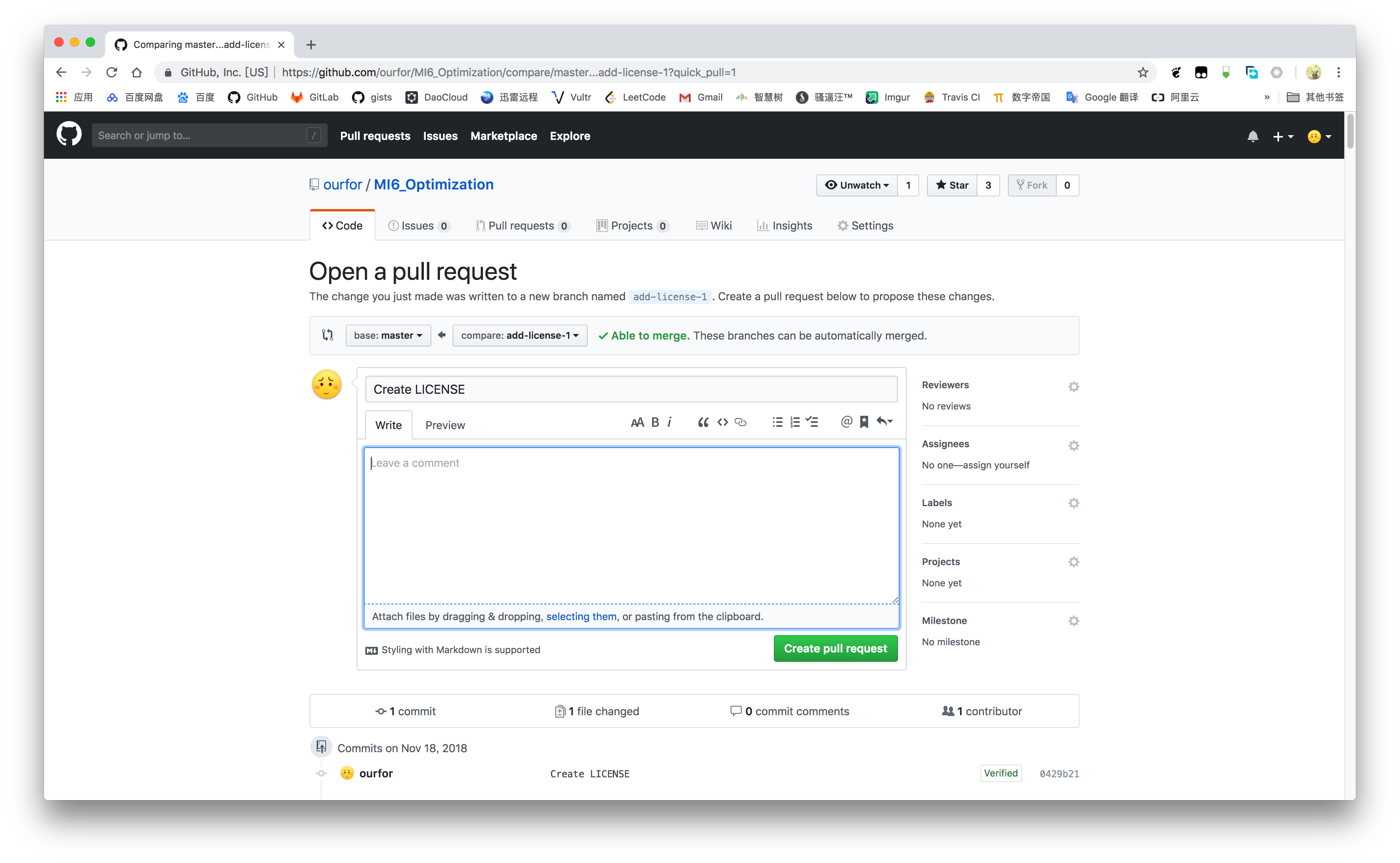Add a link via toolbar icon
The width and height of the screenshot is (1400, 863).
[740, 422]
